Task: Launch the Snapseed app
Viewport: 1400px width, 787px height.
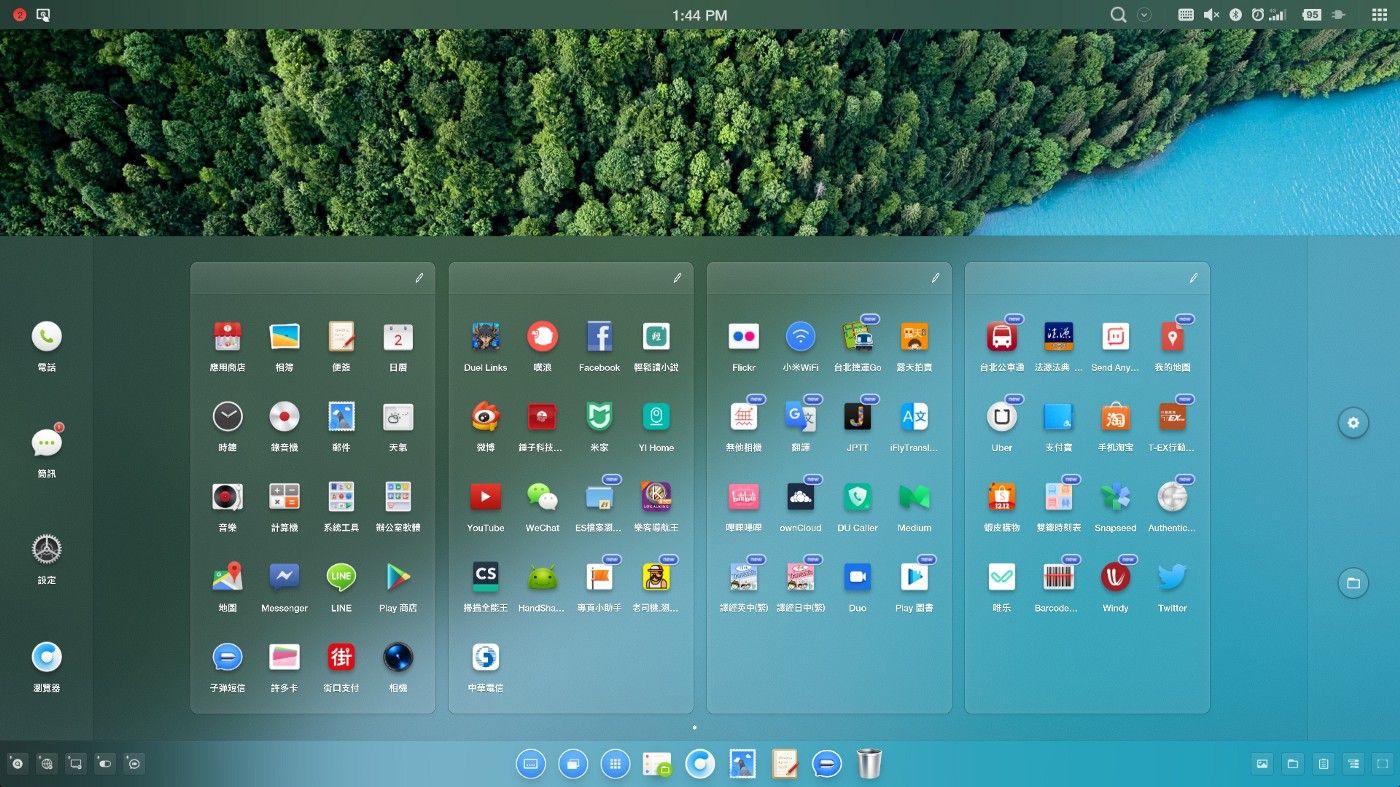Action: click(x=1115, y=497)
